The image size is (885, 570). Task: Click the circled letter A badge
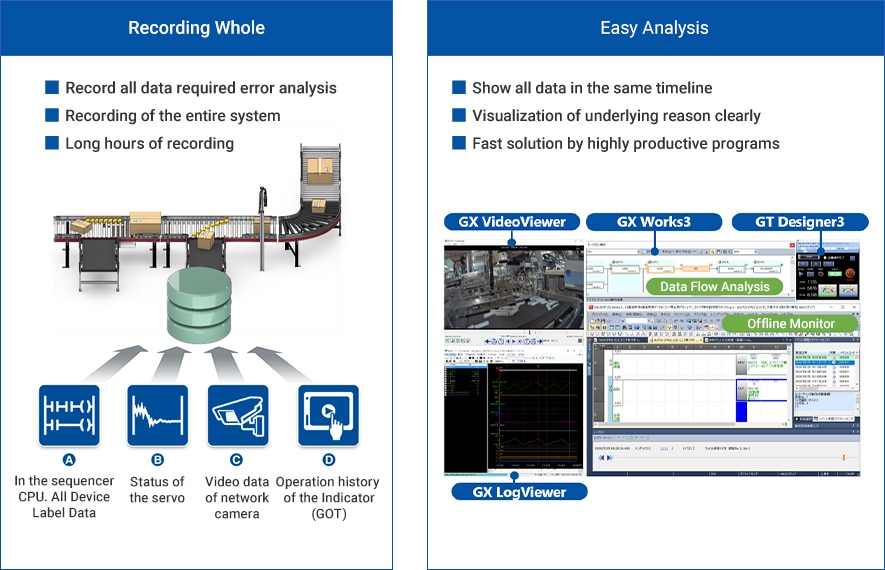pyautogui.click(x=69, y=460)
